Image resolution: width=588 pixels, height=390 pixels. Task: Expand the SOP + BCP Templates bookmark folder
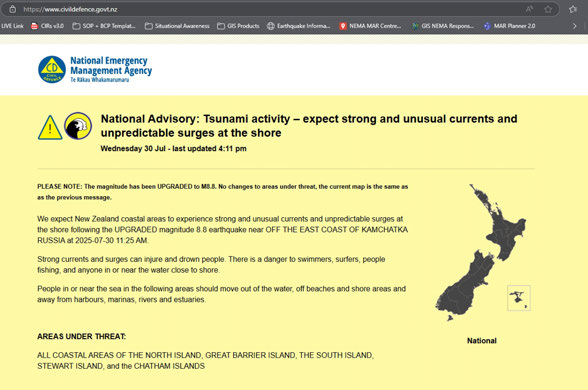104,26
